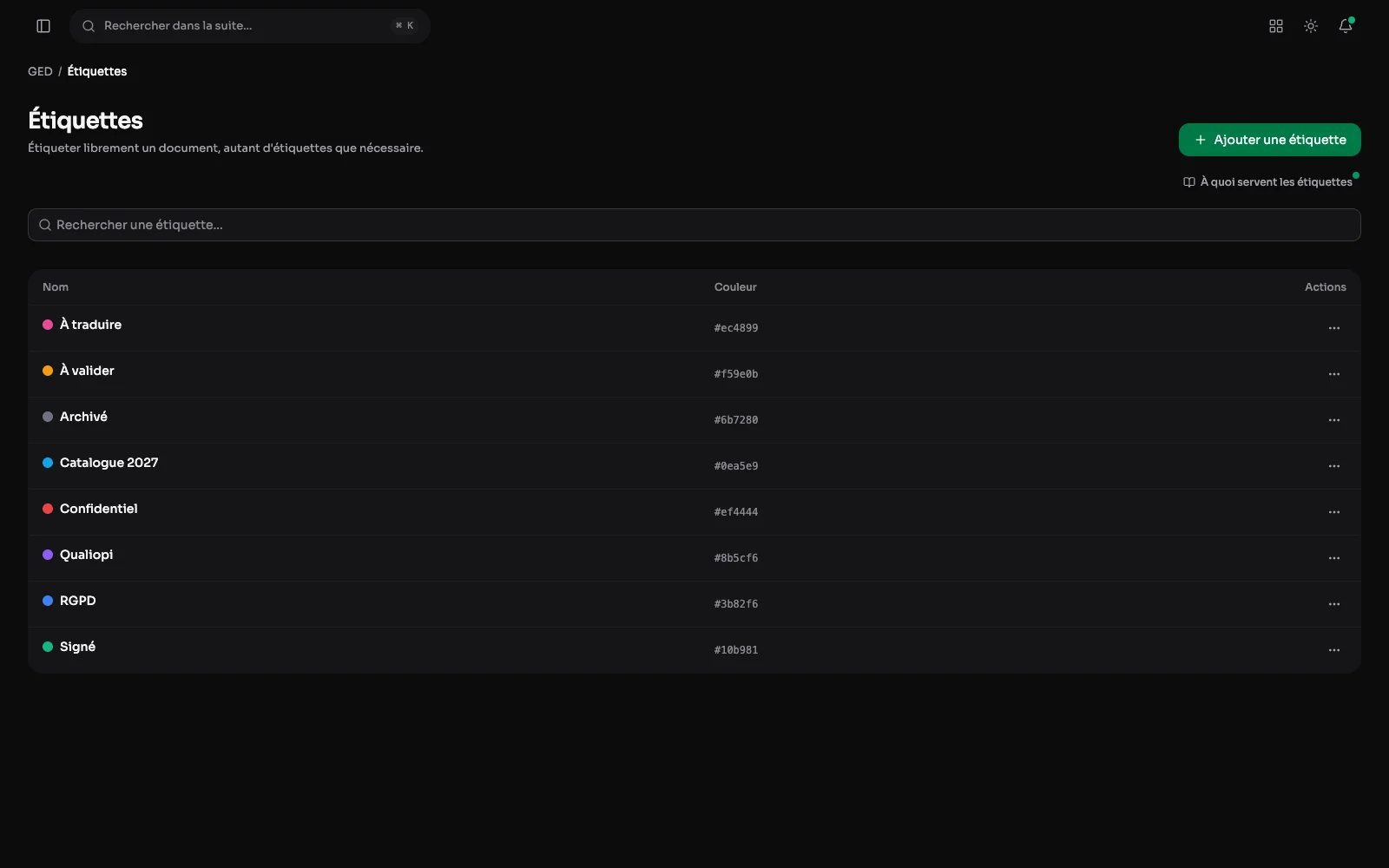Screen dimensions: 1389x868
Task: Open À quoi servent les étiquettes help
Action: (1267, 182)
